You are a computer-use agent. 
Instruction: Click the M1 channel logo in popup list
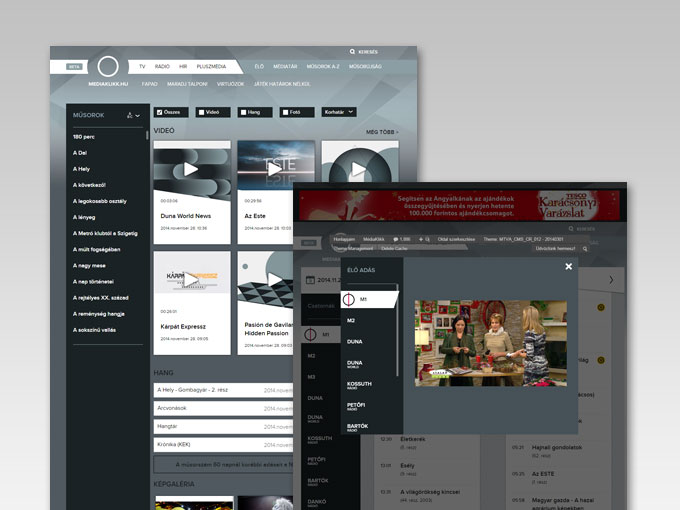349,299
